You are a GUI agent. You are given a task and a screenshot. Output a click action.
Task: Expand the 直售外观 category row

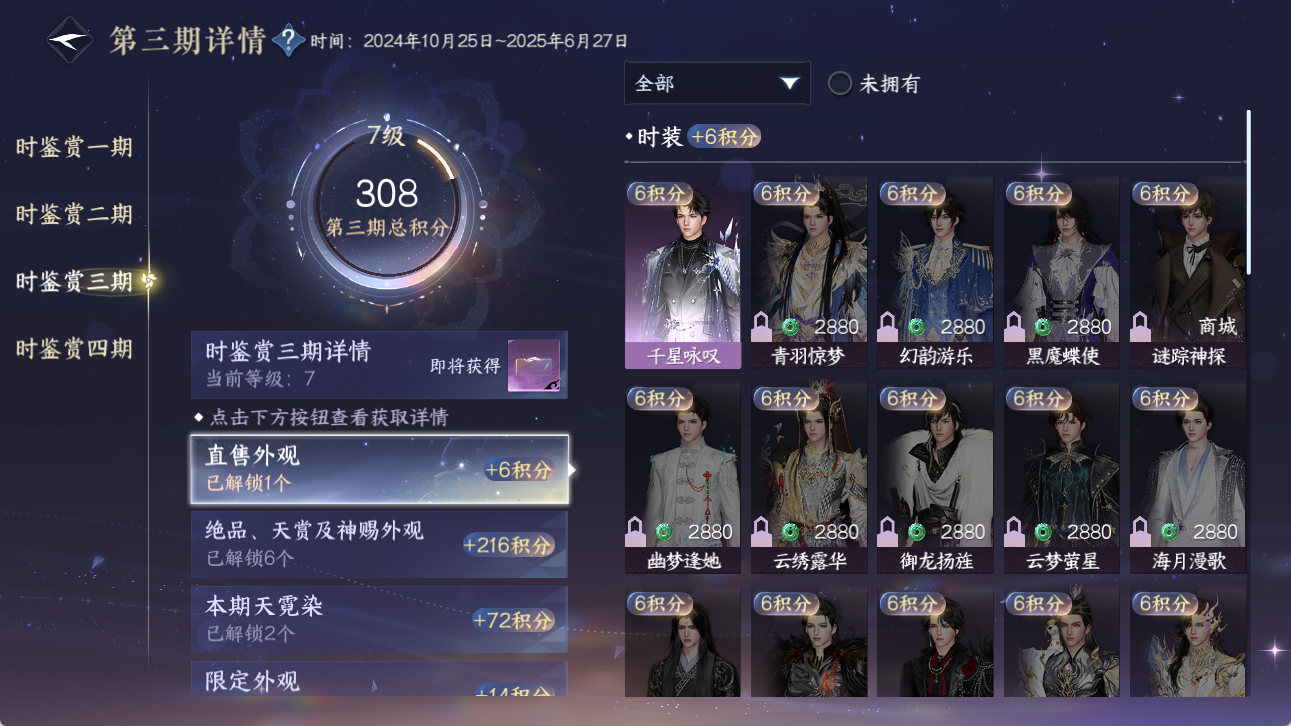click(x=380, y=469)
